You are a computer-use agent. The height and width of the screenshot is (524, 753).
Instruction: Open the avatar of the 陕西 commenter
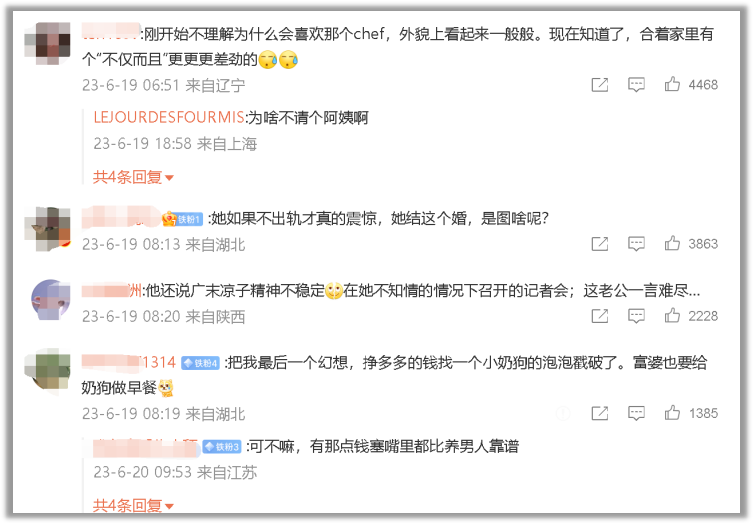[x=50, y=300]
